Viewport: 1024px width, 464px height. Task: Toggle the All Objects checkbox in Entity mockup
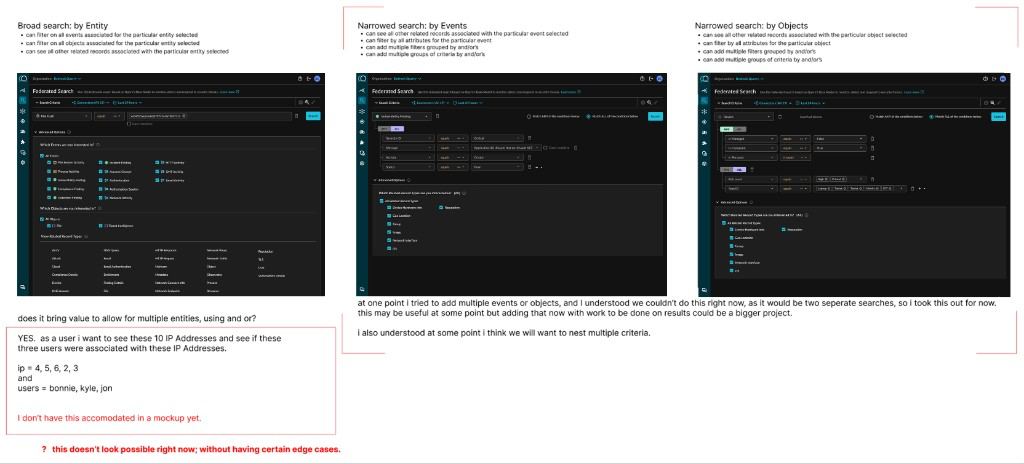click(x=42, y=219)
